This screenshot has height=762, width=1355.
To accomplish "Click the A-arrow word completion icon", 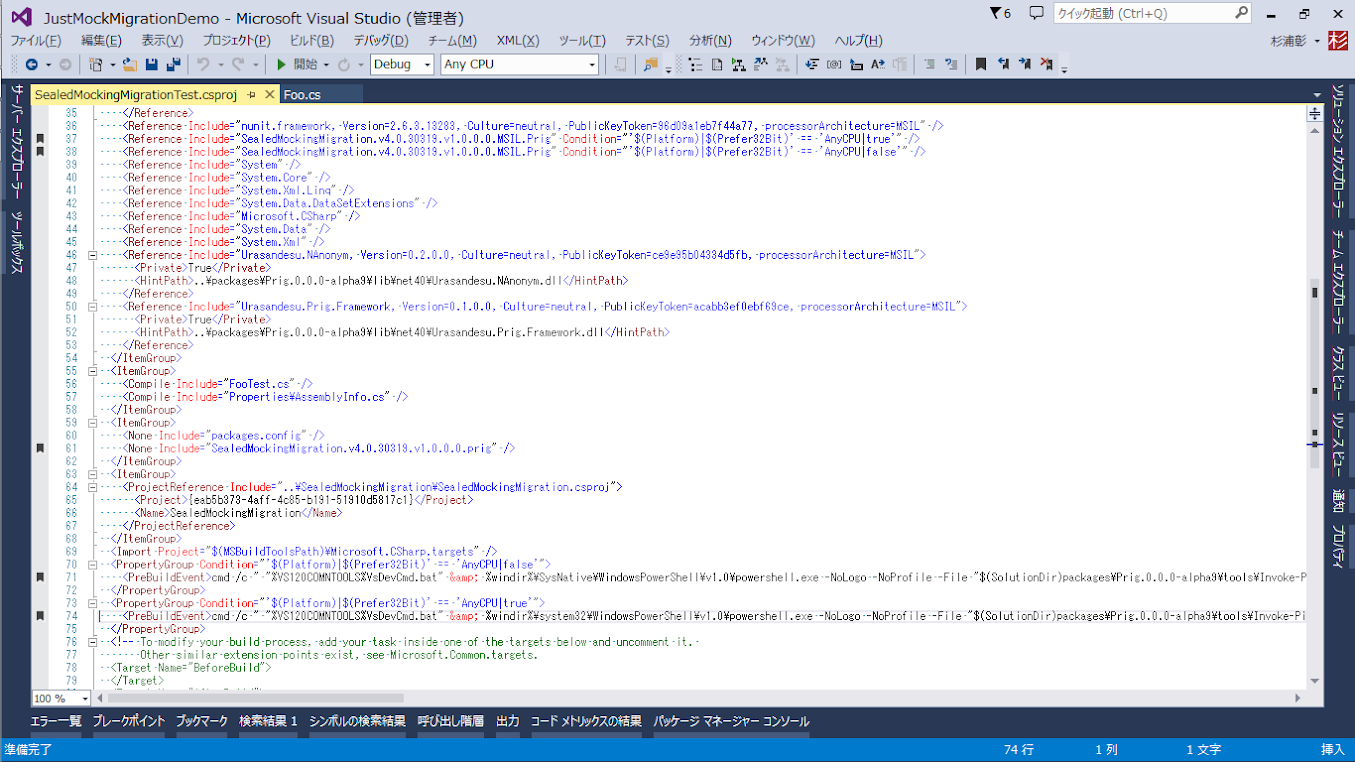I will click(x=878, y=64).
